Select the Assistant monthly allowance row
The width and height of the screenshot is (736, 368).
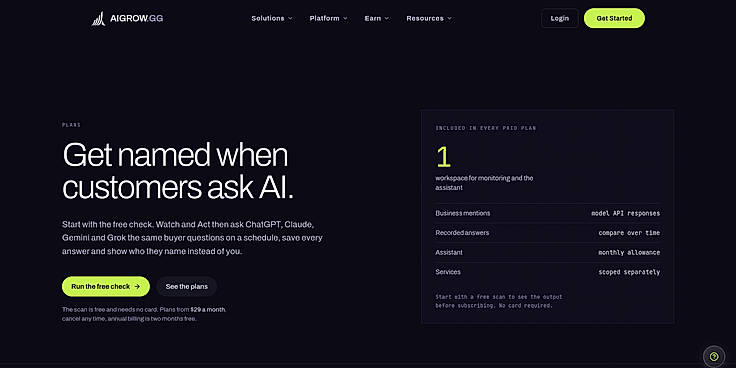coord(547,253)
